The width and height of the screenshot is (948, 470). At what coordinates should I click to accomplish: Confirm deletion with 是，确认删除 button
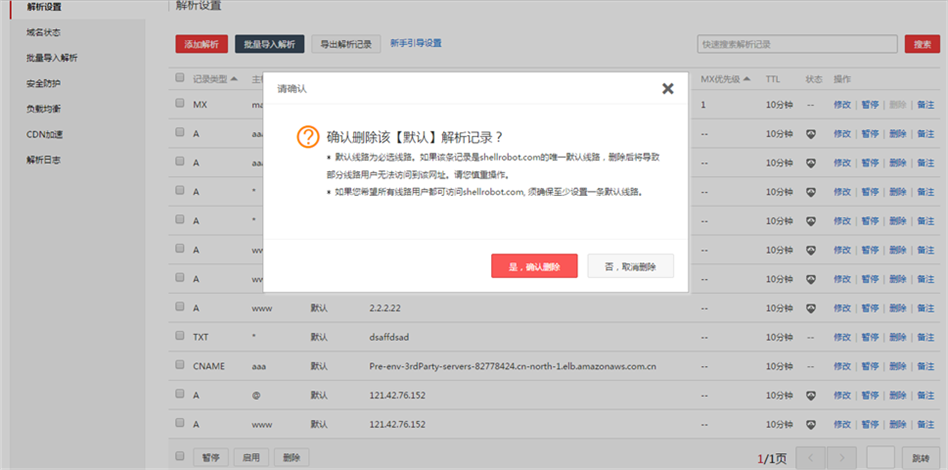[x=534, y=266]
